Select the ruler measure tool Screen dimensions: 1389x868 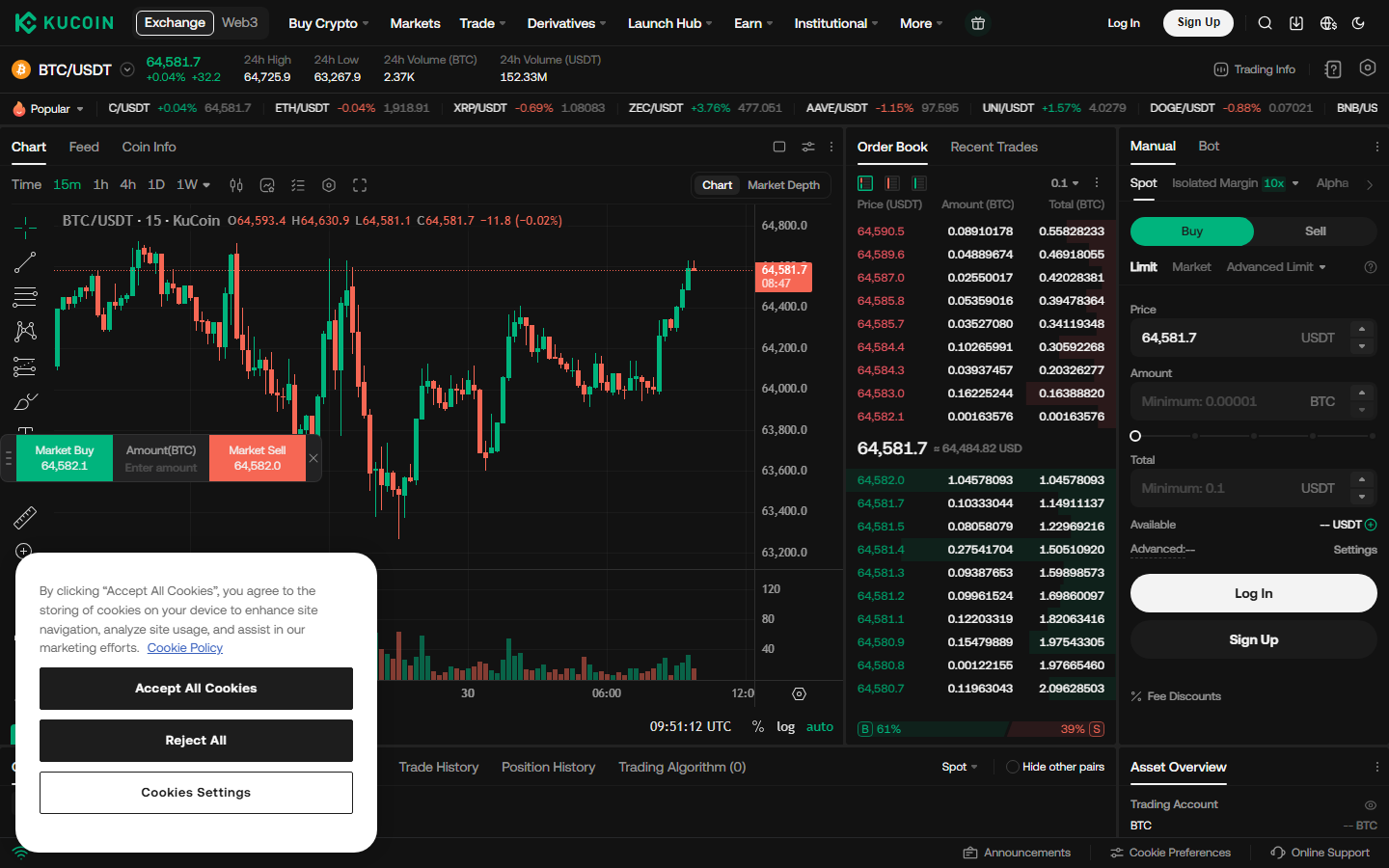point(25,518)
